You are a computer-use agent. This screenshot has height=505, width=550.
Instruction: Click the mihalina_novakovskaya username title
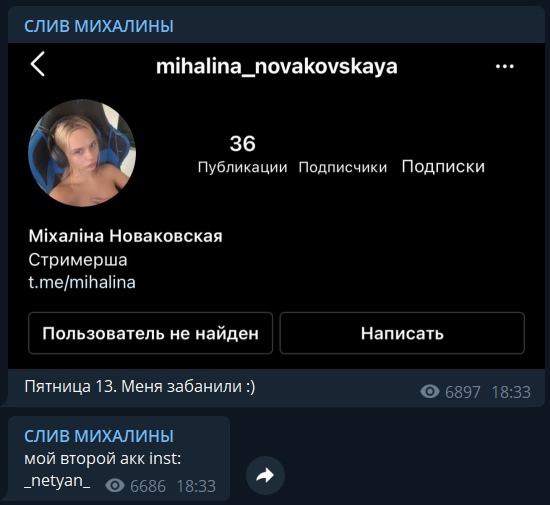click(x=277, y=67)
